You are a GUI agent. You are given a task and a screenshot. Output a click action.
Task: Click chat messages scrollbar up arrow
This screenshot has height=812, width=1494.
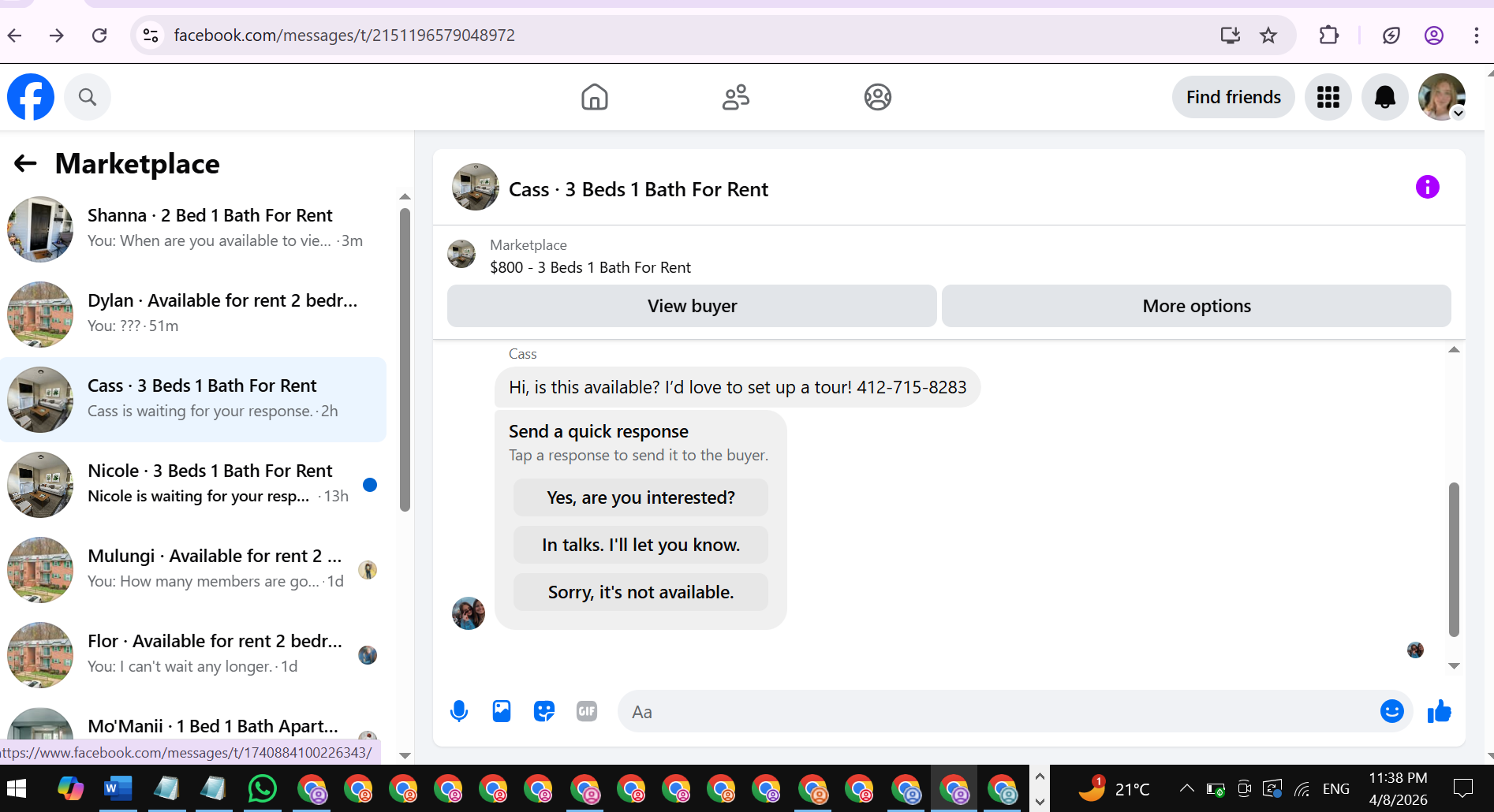coord(1454,349)
